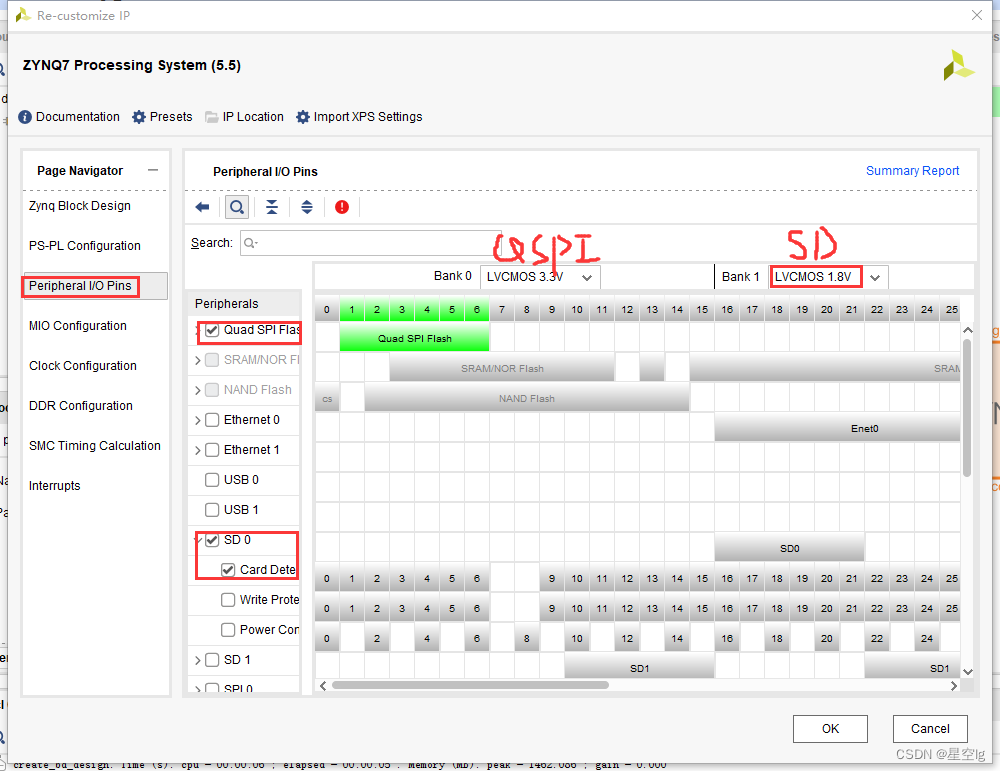The image size is (1000, 771).
Task: Go to Zynq Block Design page
Action: coord(80,206)
